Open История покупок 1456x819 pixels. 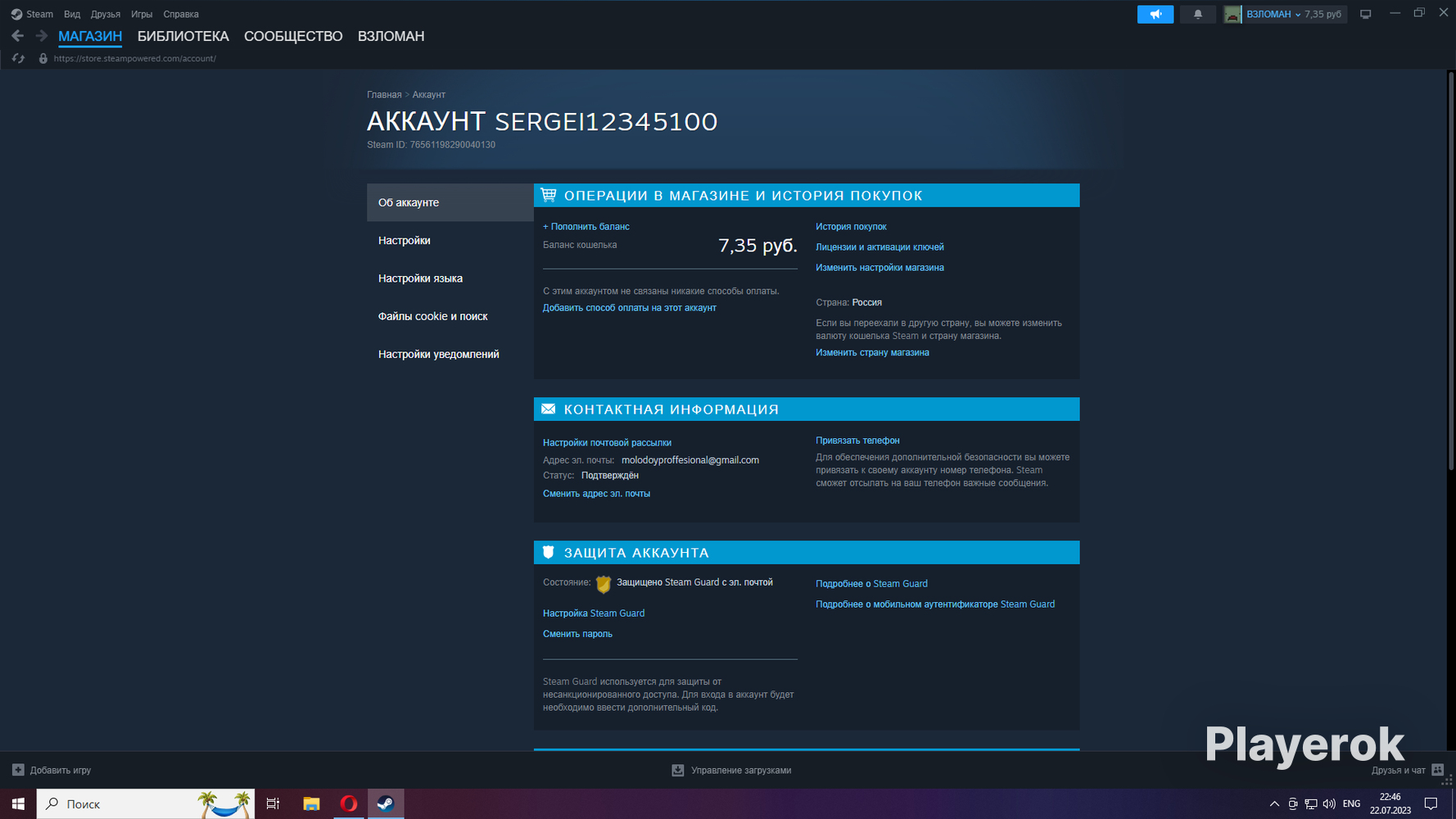(x=851, y=227)
